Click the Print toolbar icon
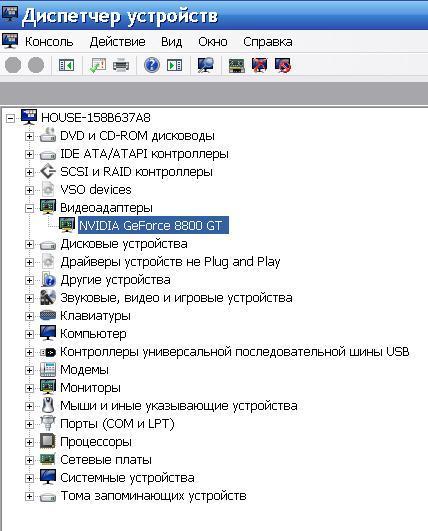428x531 pixels. coord(121,65)
